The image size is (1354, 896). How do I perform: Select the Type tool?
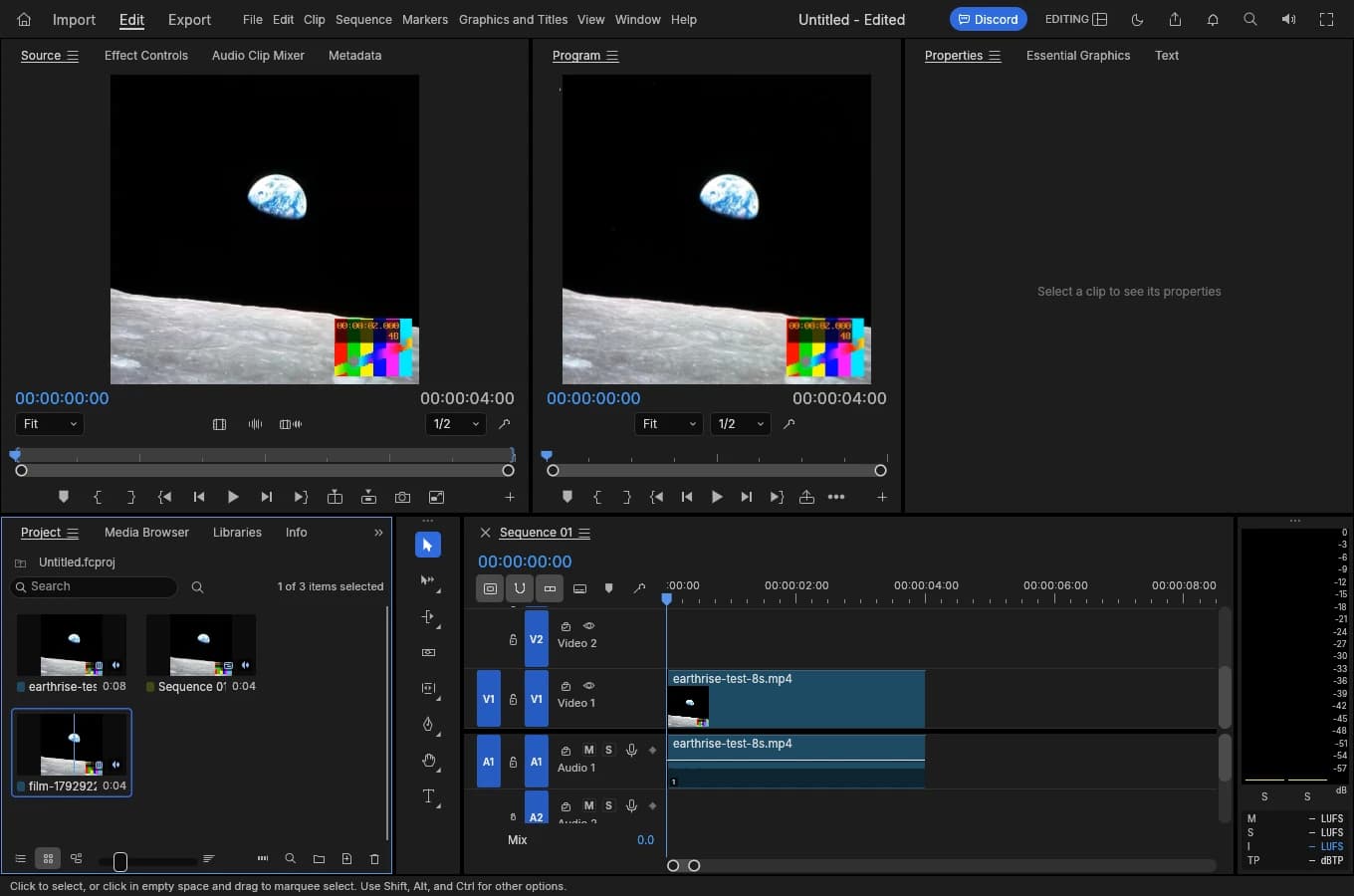428,796
